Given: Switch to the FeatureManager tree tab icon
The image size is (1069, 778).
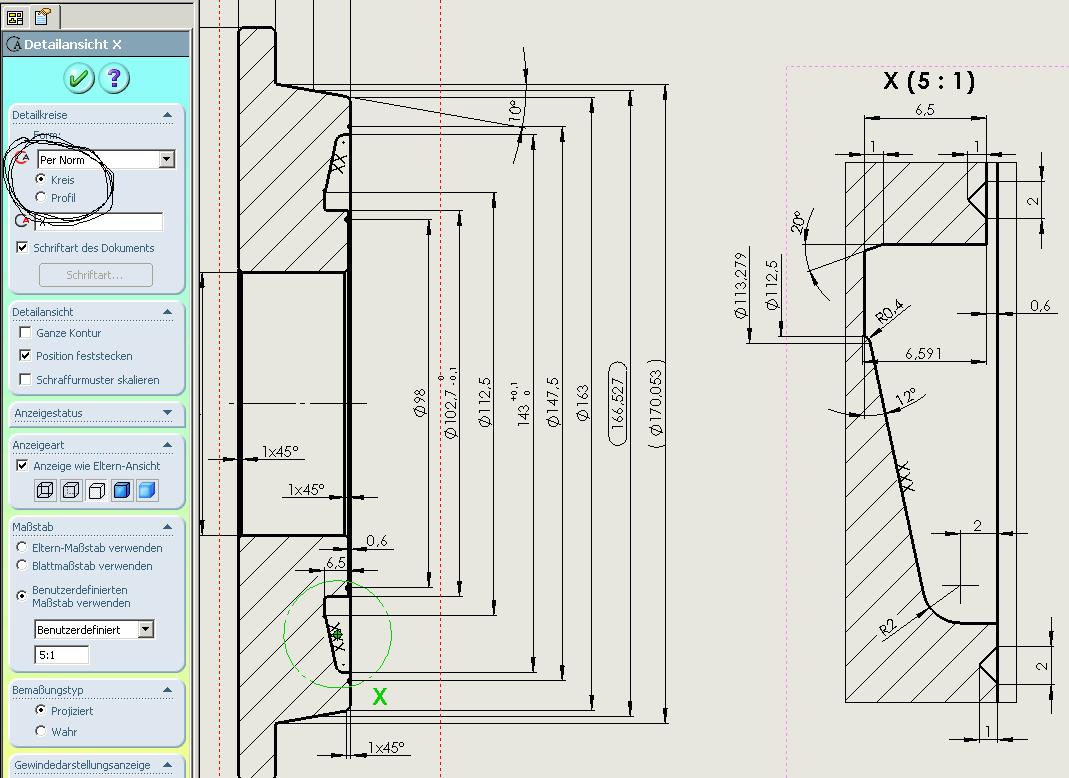Looking at the screenshot, I should [15, 17].
